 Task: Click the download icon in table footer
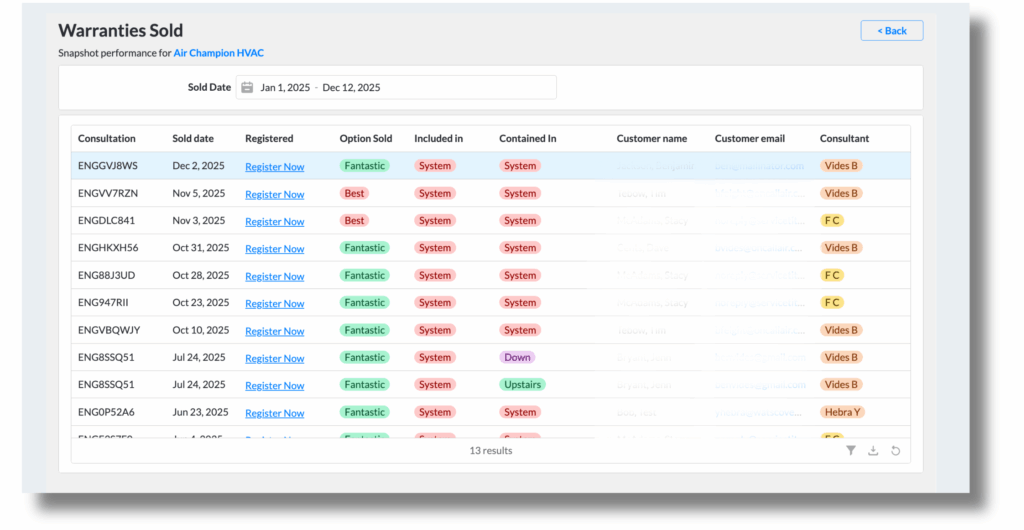873,451
